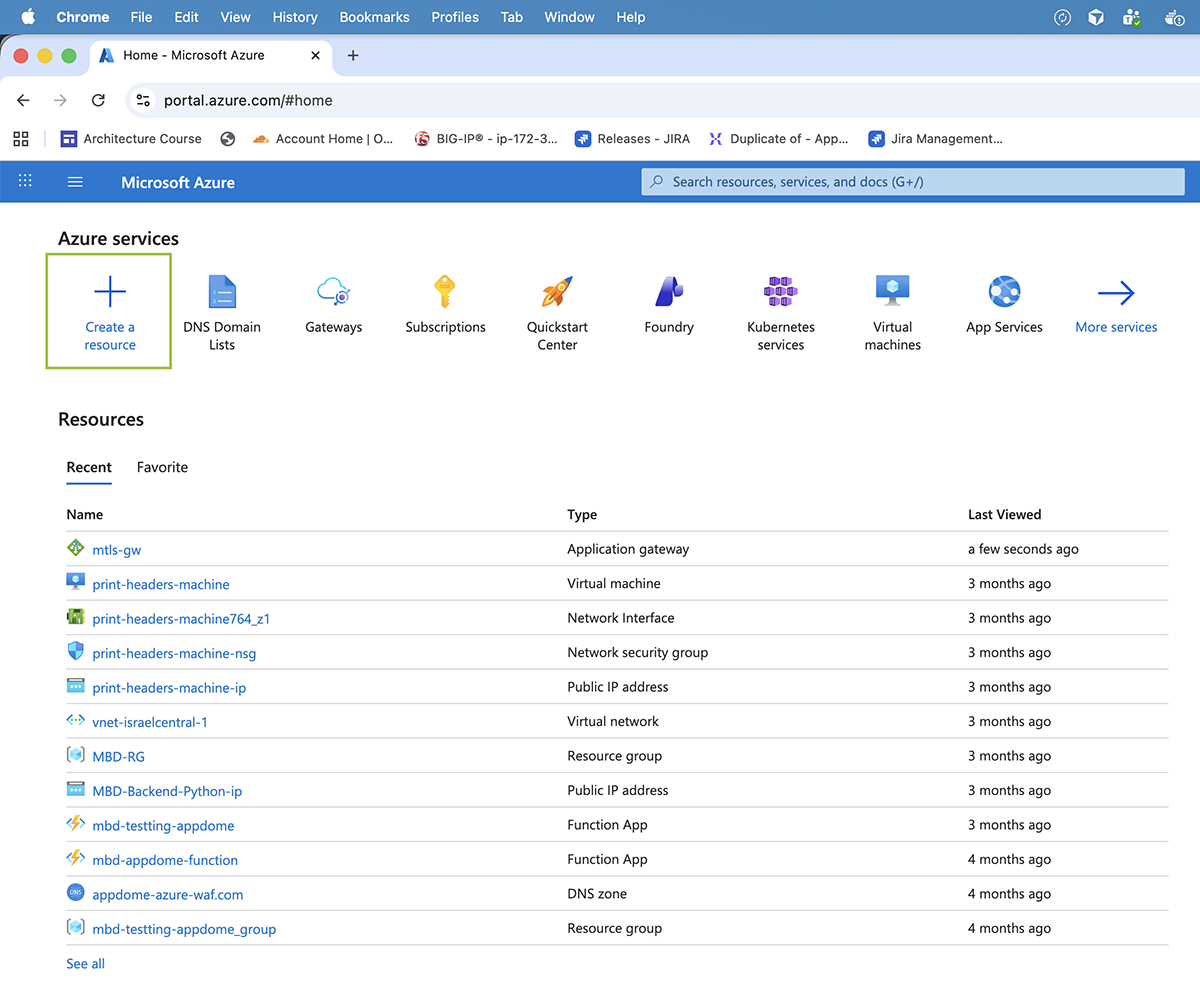Open Chrome apps grid in bookmarks bar
The height and width of the screenshot is (983, 1200).
coord(22,139)
